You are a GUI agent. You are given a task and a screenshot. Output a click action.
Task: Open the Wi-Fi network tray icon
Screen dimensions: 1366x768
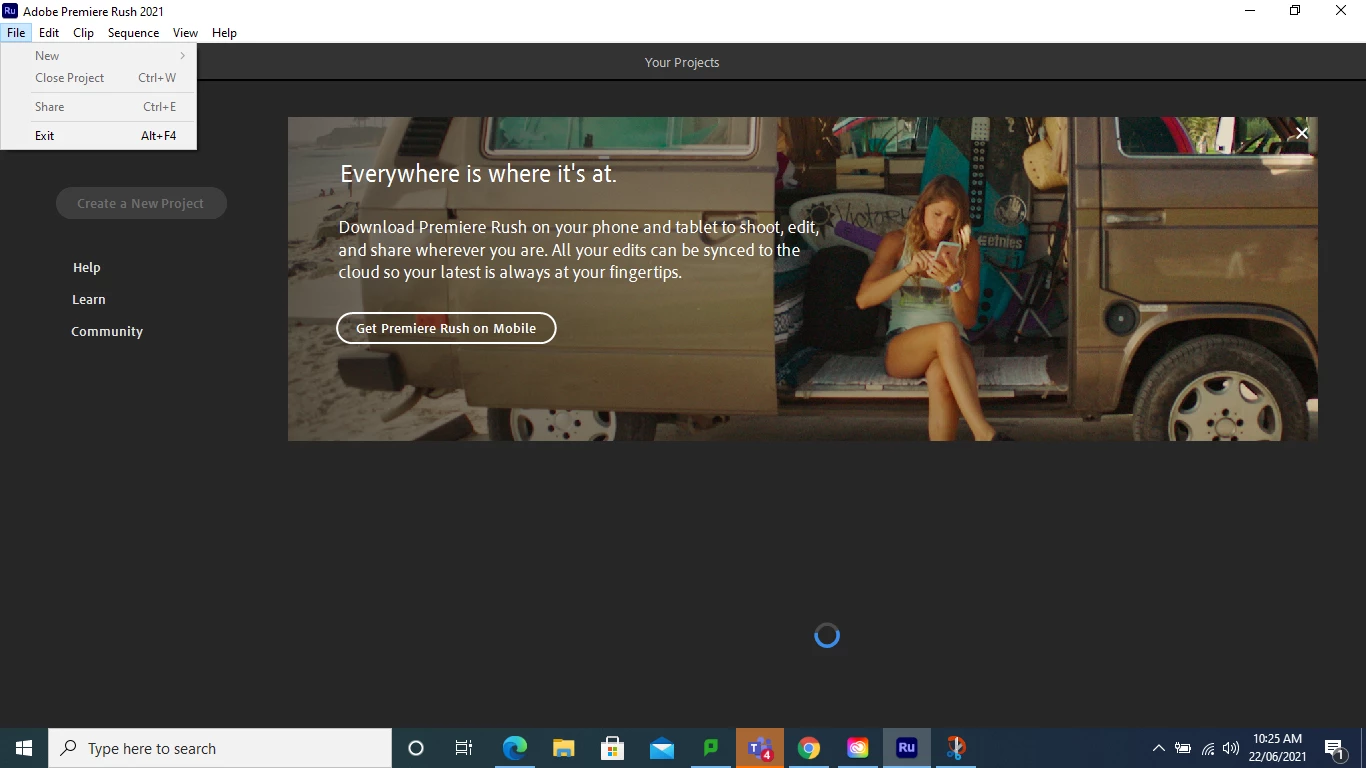click(1208, 748)
